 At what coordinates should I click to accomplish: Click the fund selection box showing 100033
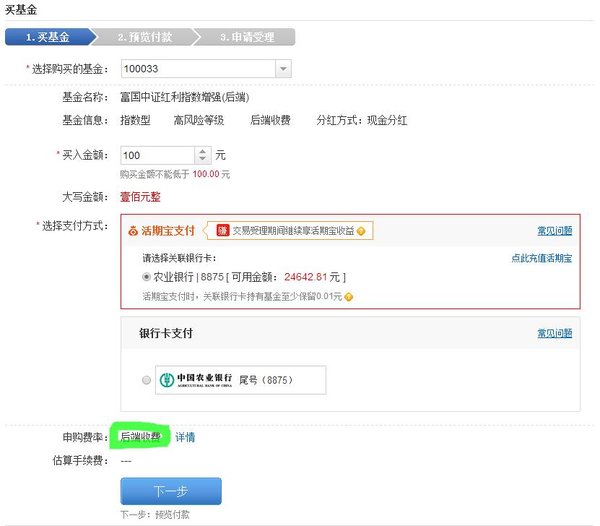point(206,69)
